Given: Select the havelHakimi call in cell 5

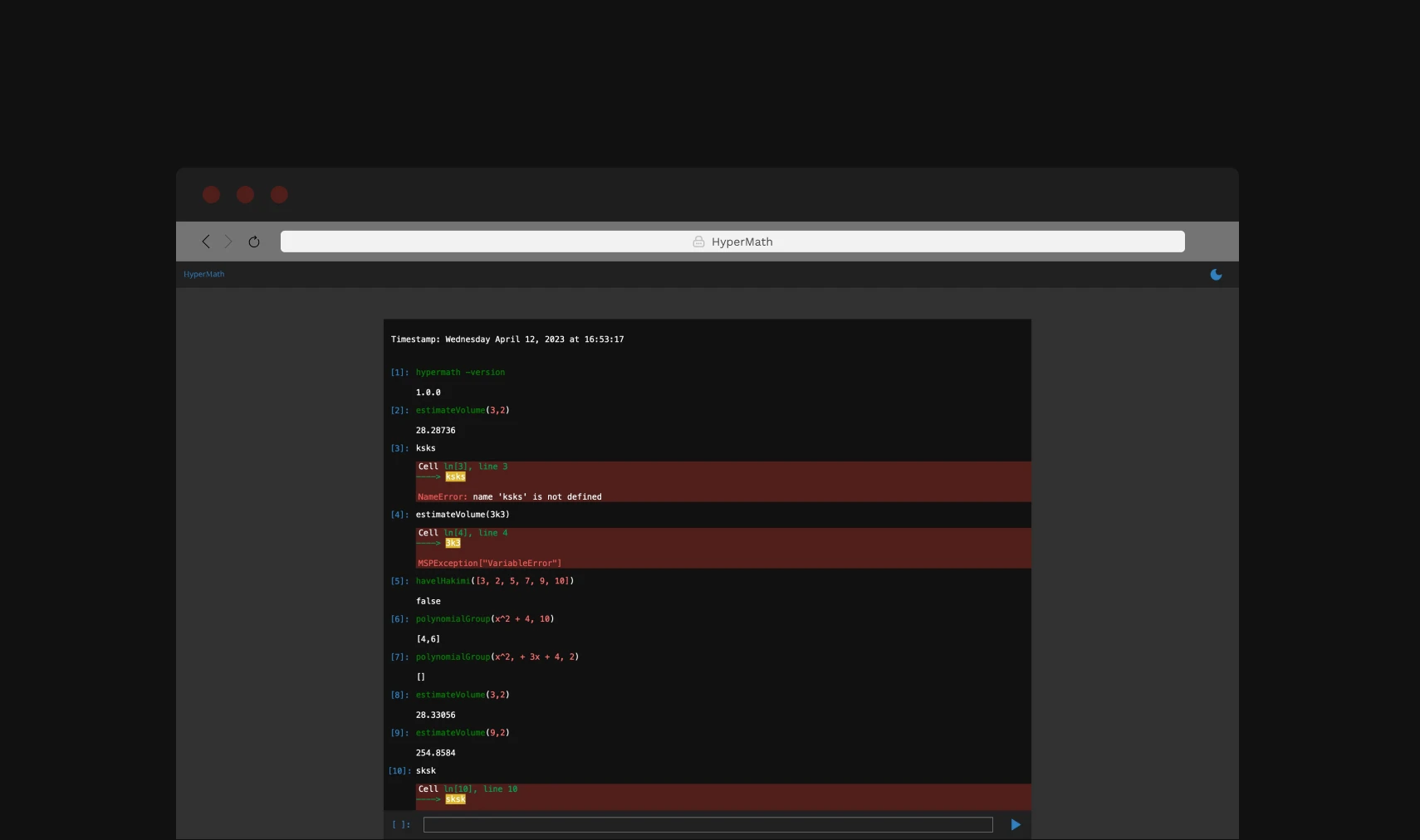Looking at the screenshot, I should pyautogui.click(x=494, y=581).
